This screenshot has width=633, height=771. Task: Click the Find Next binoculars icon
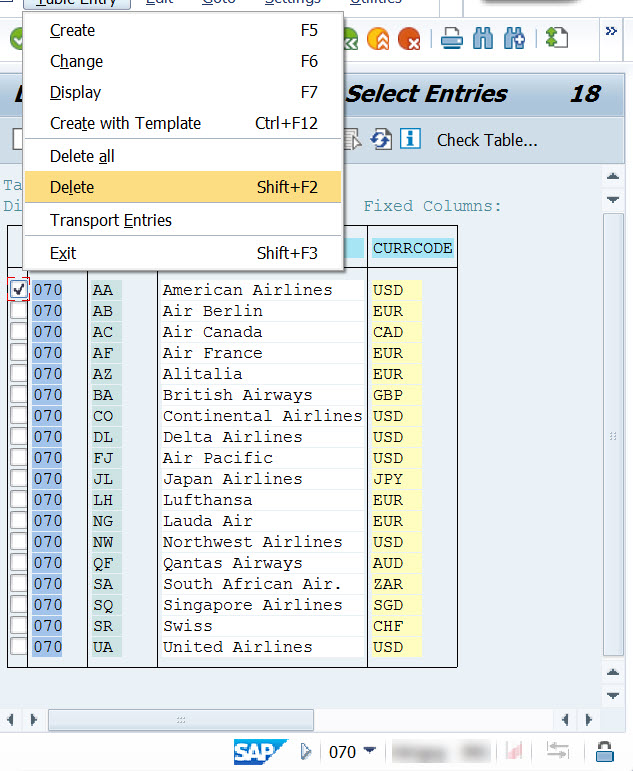(514, 39)
